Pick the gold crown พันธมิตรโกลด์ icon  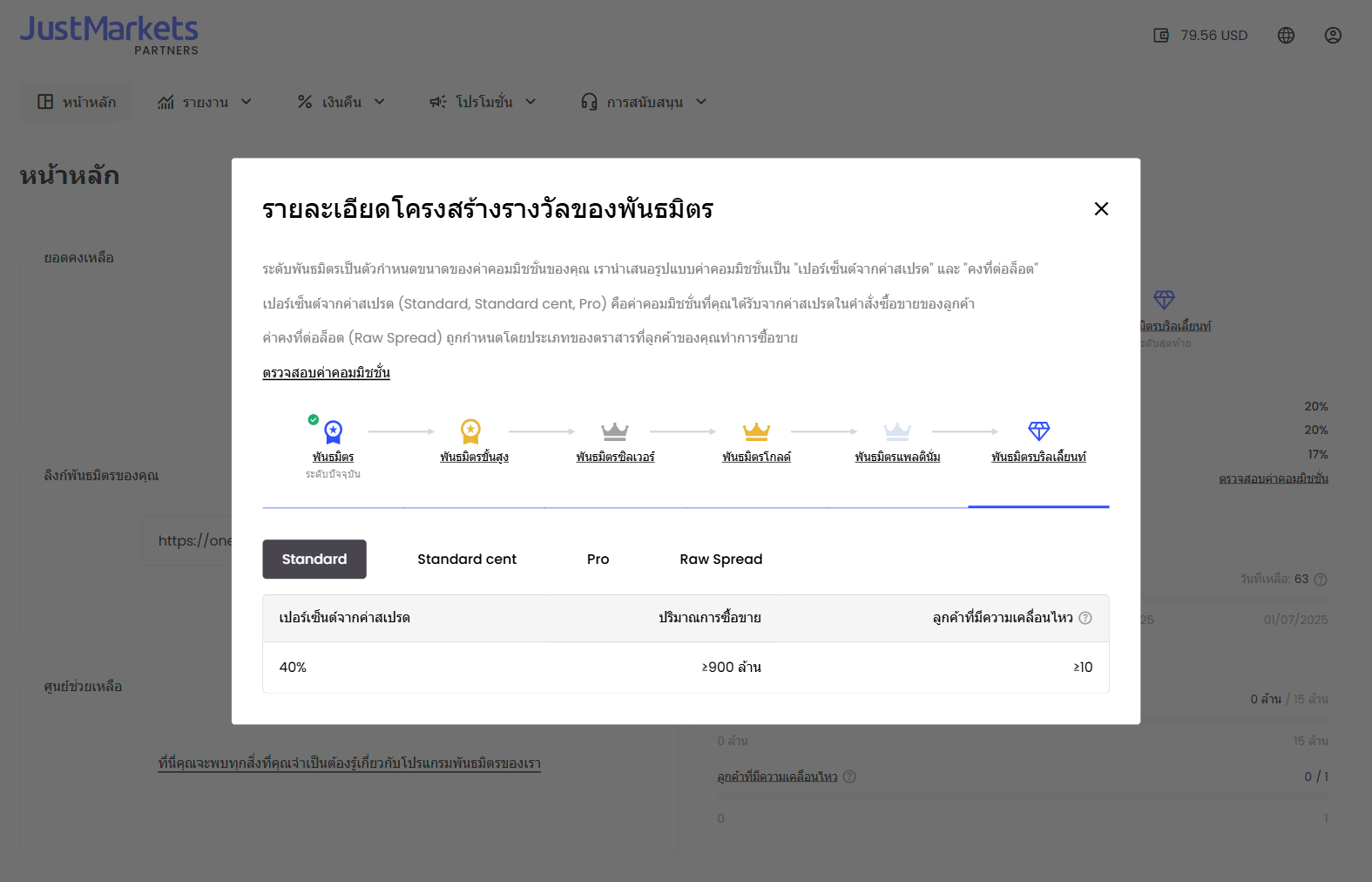point(756,431)
